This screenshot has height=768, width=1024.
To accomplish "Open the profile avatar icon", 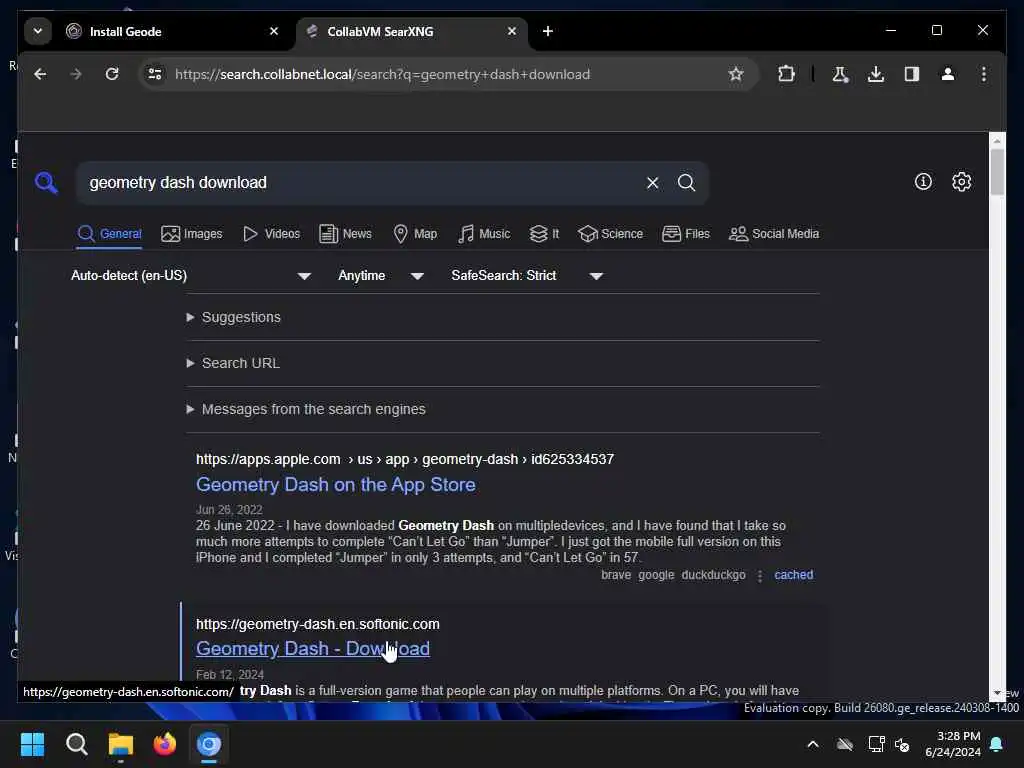I will click(948, 74).
